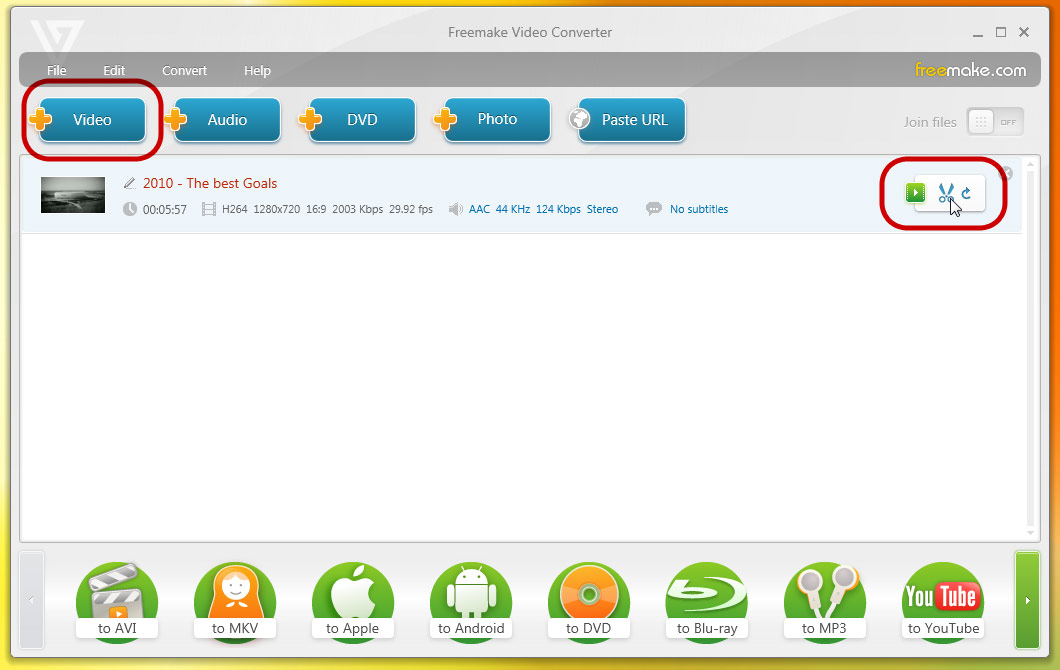Click 'No subtitles' to change subtitle settings
The image size is (1060, 670).
tap(699, 209)
